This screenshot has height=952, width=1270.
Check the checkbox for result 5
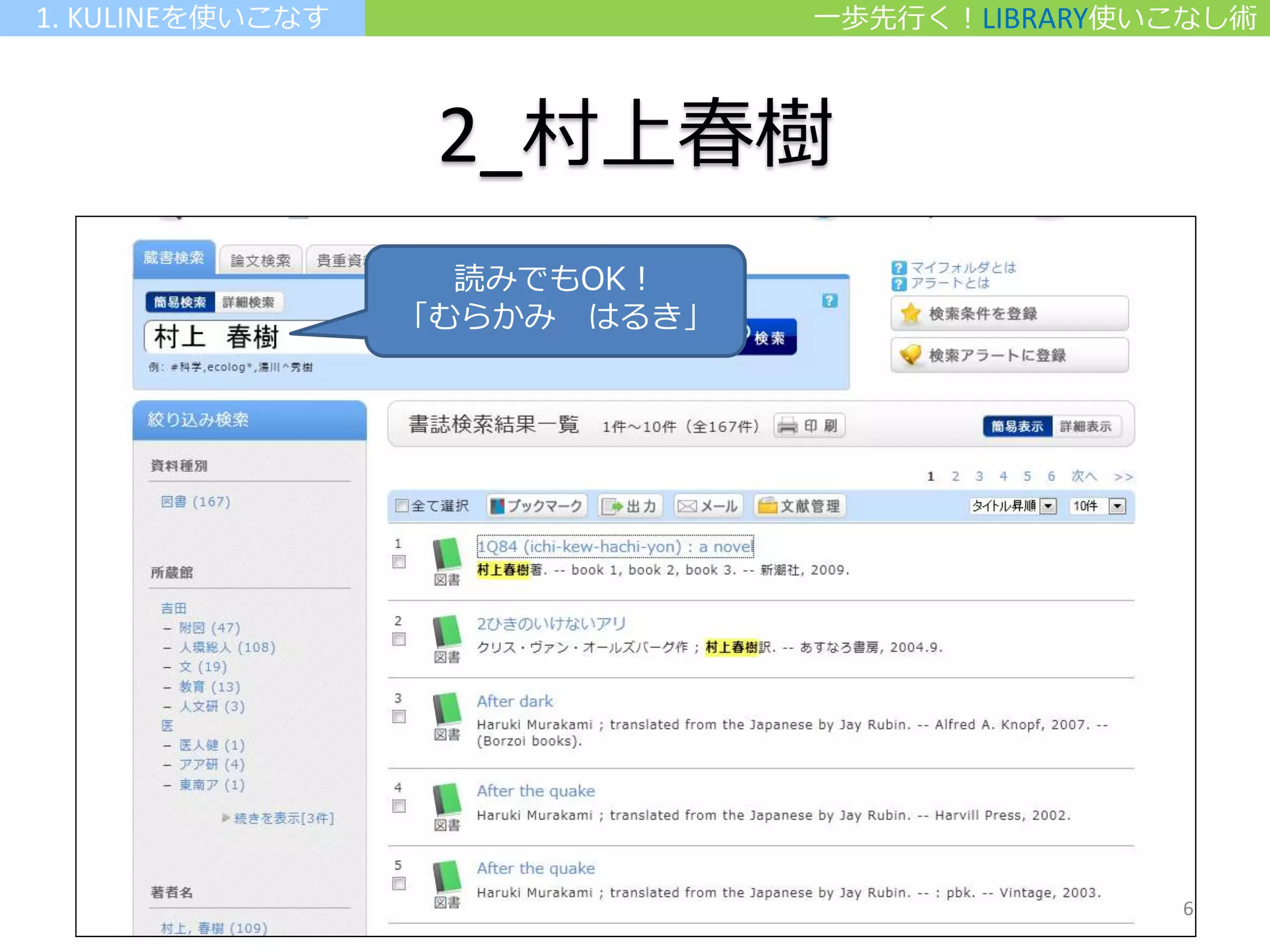(399, 884)
